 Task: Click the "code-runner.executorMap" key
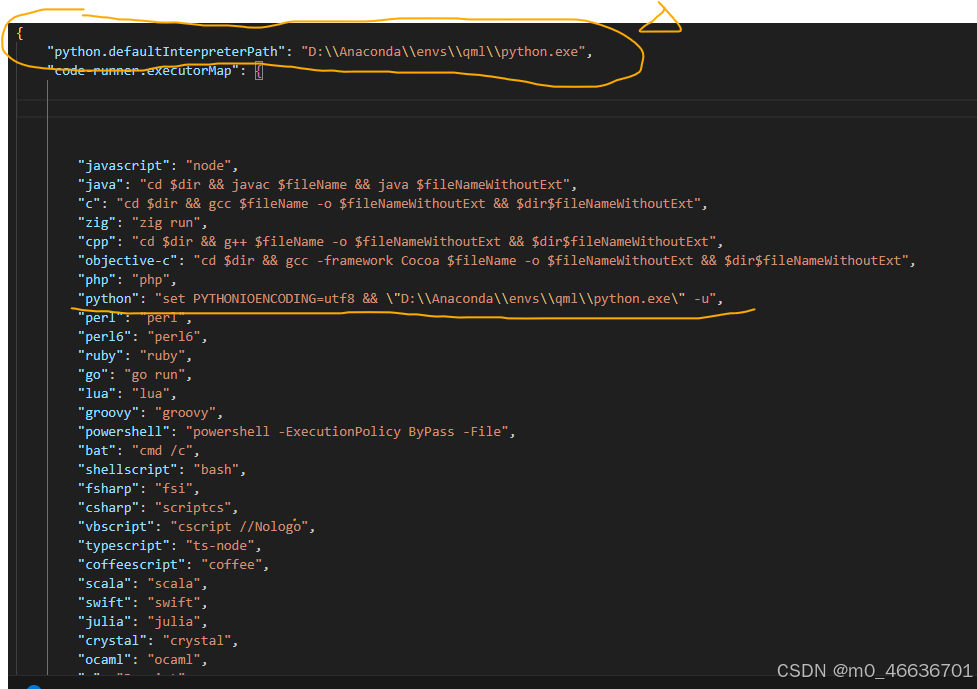[x=143, y=71]
